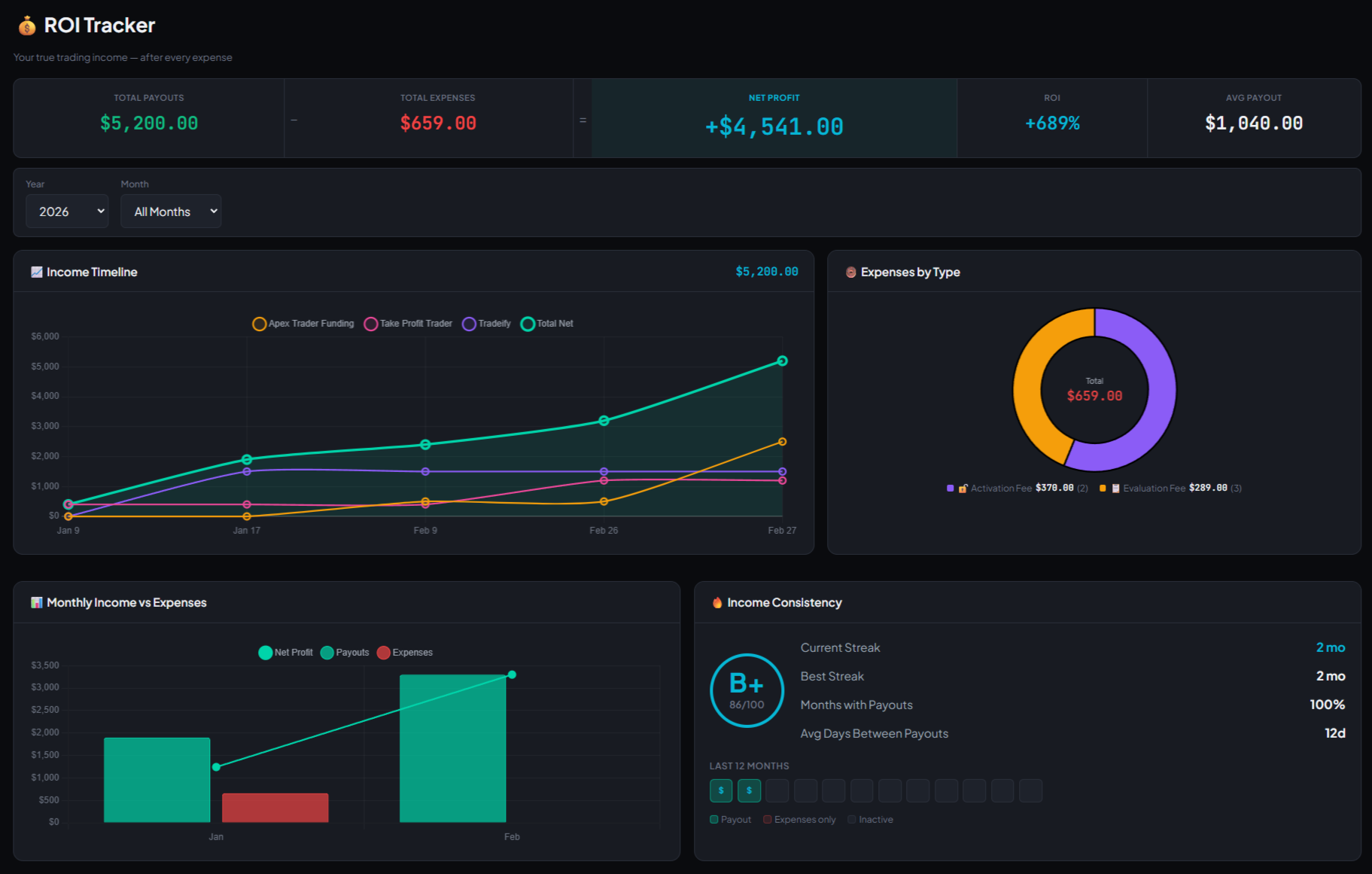Expand the All Months dropdown
Viewport: 1372px width, 874px height.
coord(171,212)
